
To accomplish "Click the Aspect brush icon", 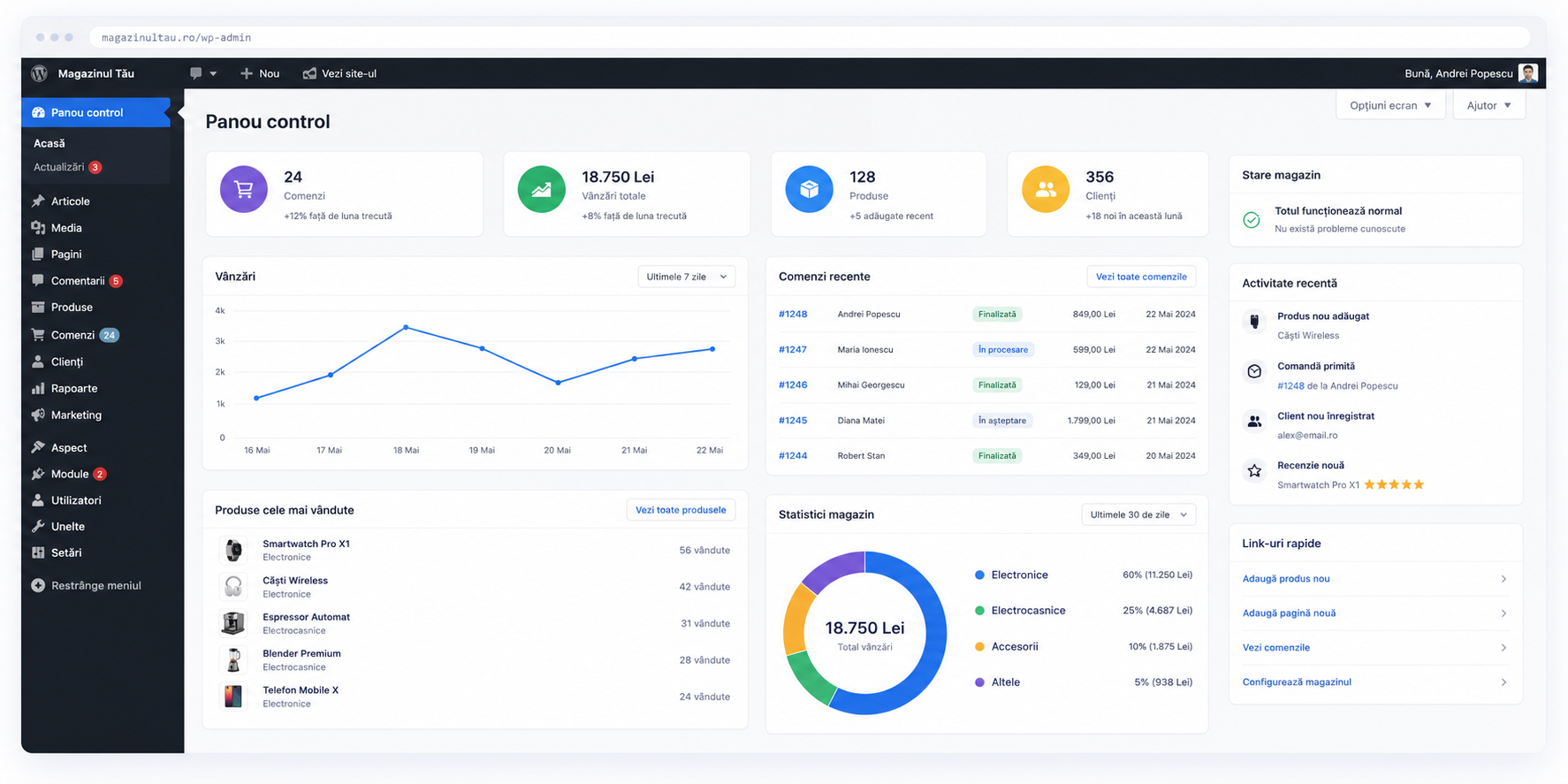I will pos(38,448).
